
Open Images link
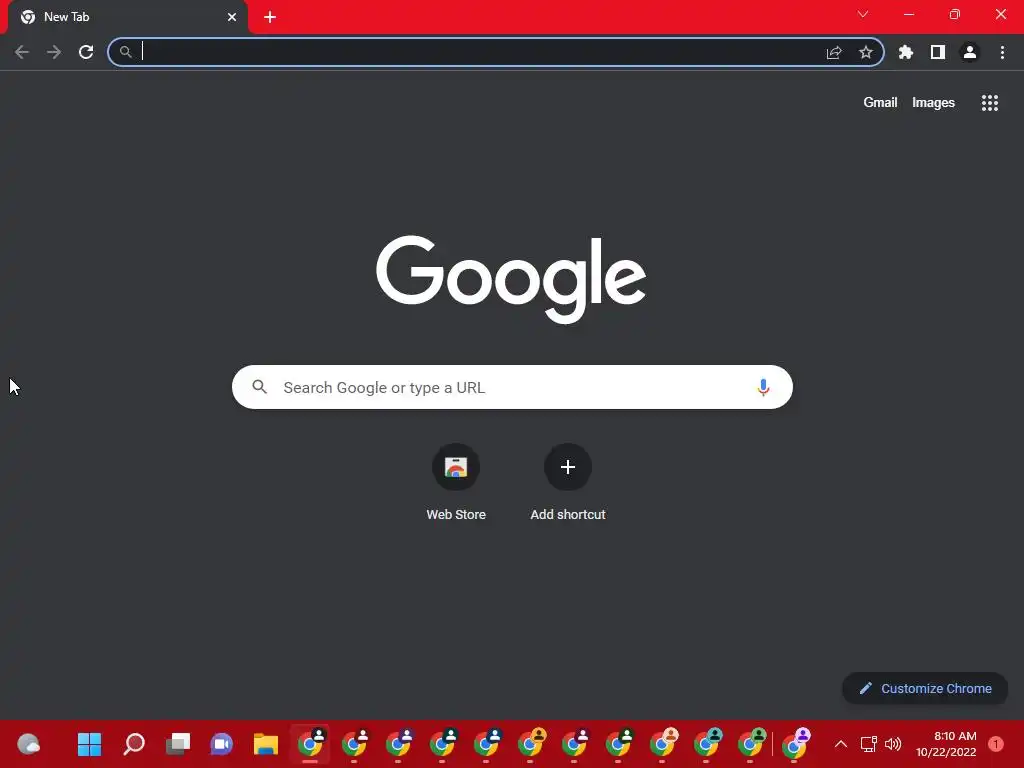[933, 103]
